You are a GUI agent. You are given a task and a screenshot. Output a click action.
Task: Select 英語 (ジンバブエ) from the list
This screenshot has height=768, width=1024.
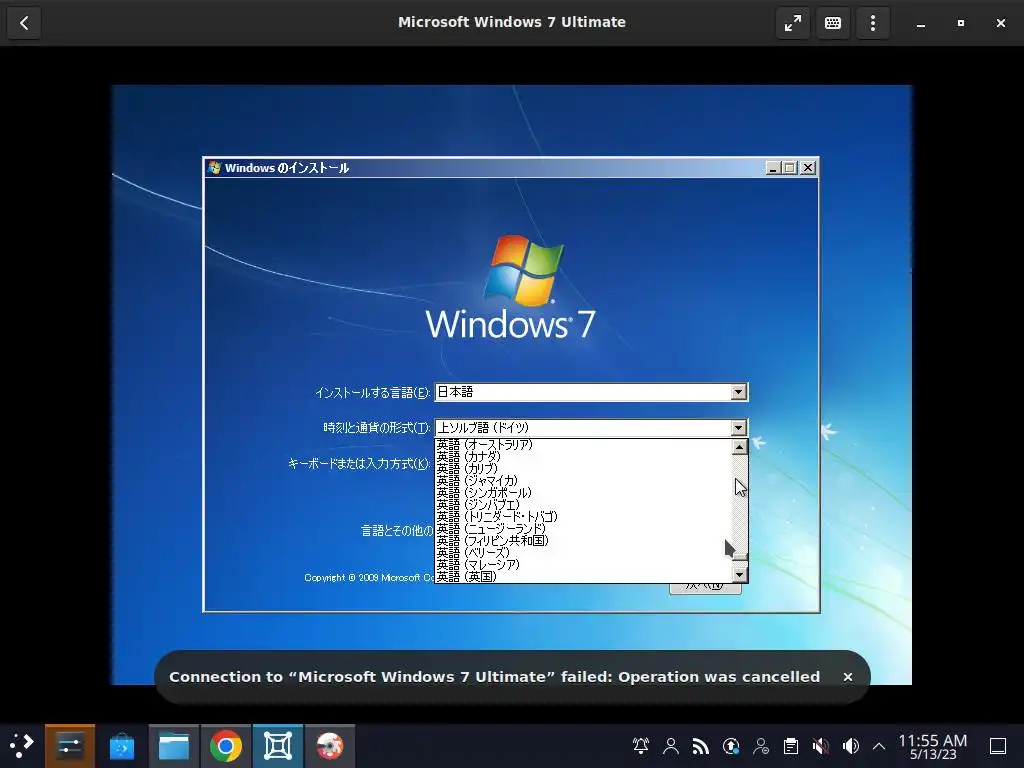tap(583, 505)
